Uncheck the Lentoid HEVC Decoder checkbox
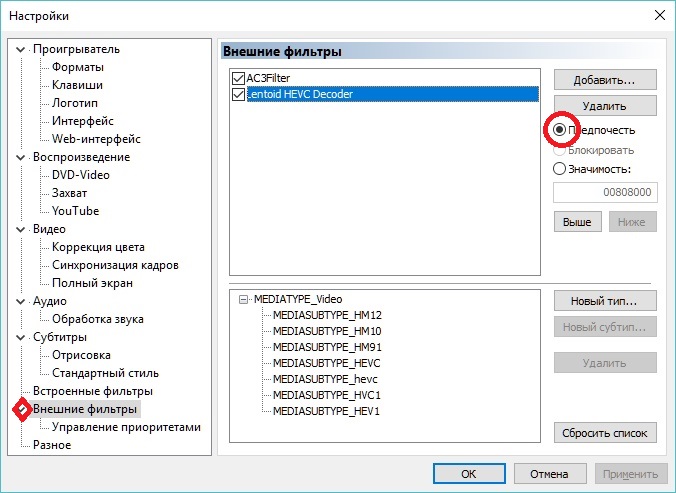 (238, 94)
